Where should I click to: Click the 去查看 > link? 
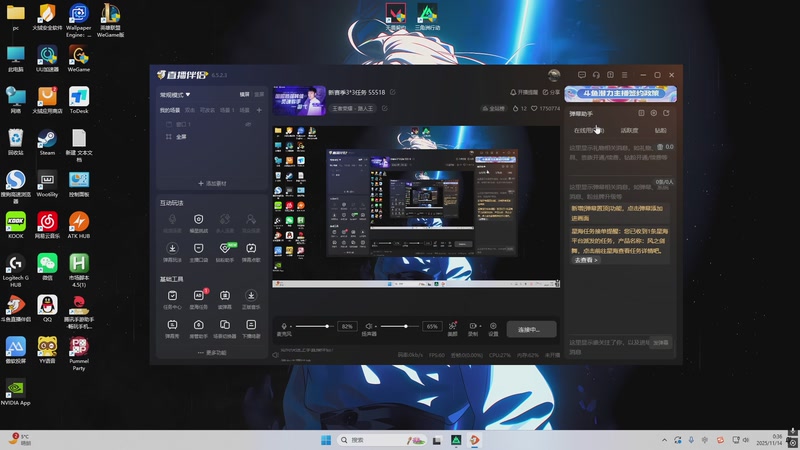[586, 260]
